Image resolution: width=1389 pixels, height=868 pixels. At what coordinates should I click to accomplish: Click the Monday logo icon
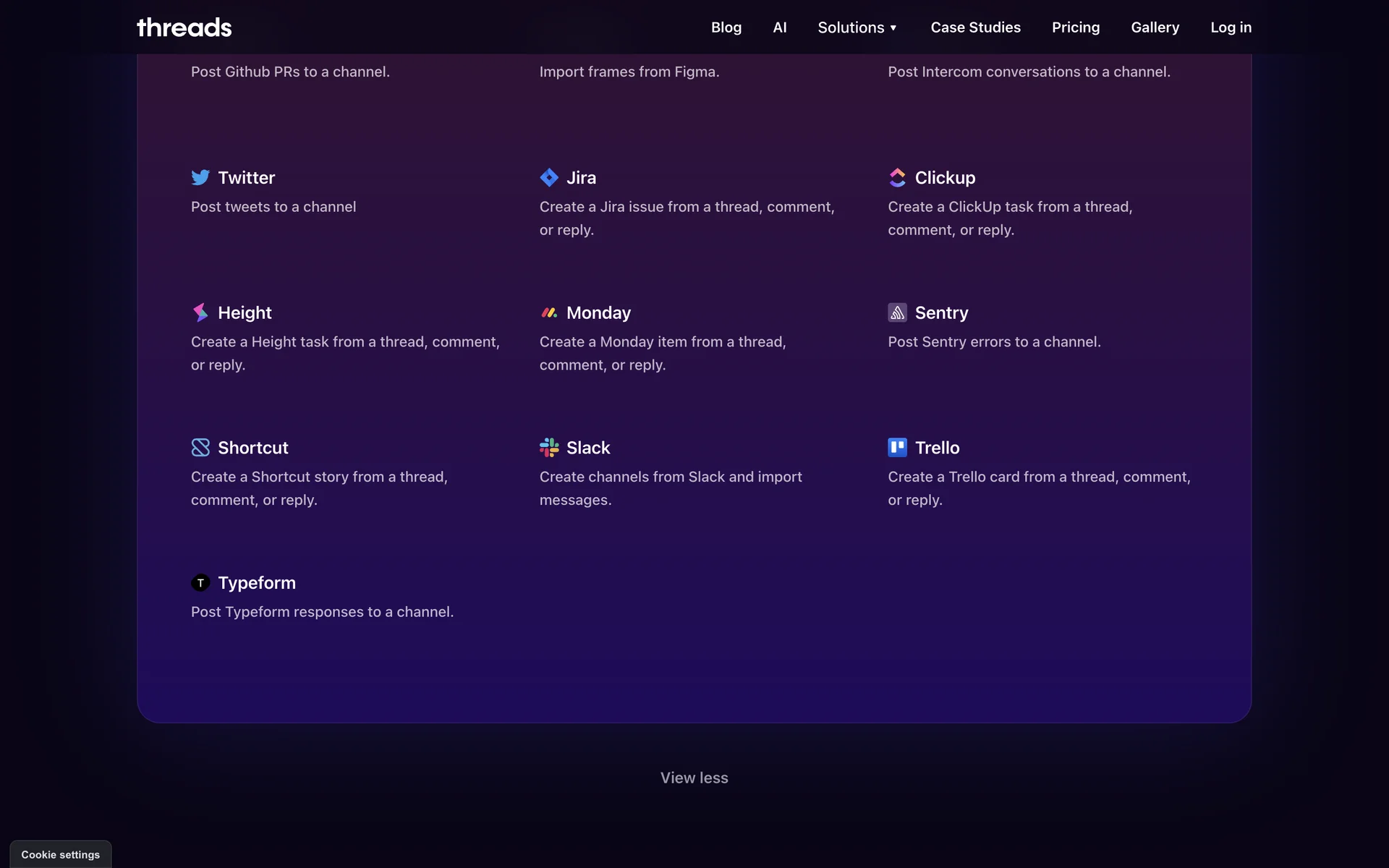tap(549, 312)
